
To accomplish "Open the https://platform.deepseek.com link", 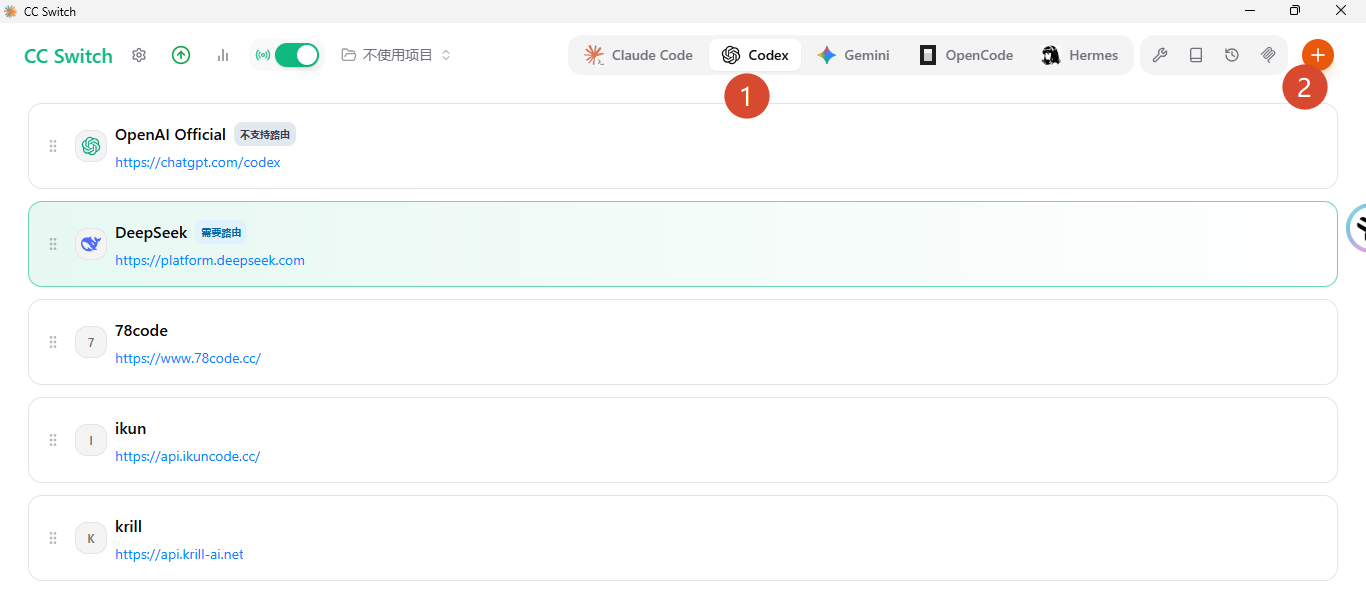I will pyautogui.click(x=210, y=260).
